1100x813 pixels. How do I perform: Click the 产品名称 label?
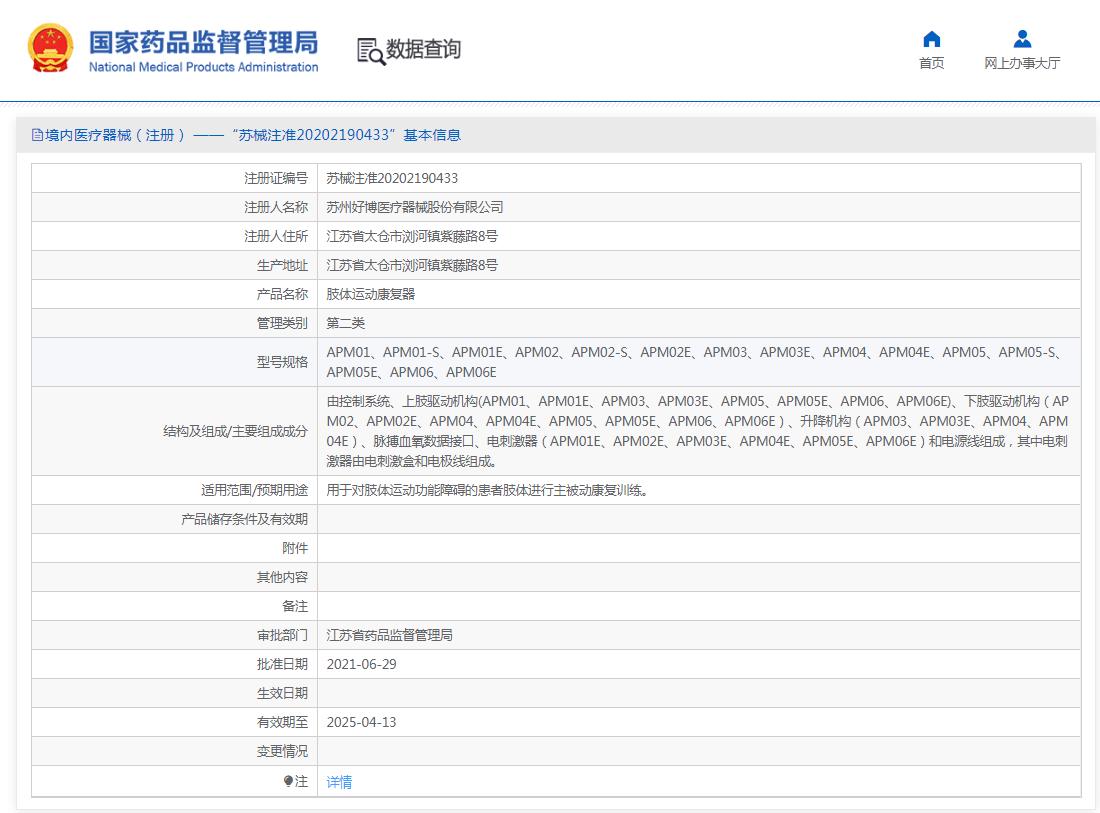pyautogui.click(x=282, y=294)
